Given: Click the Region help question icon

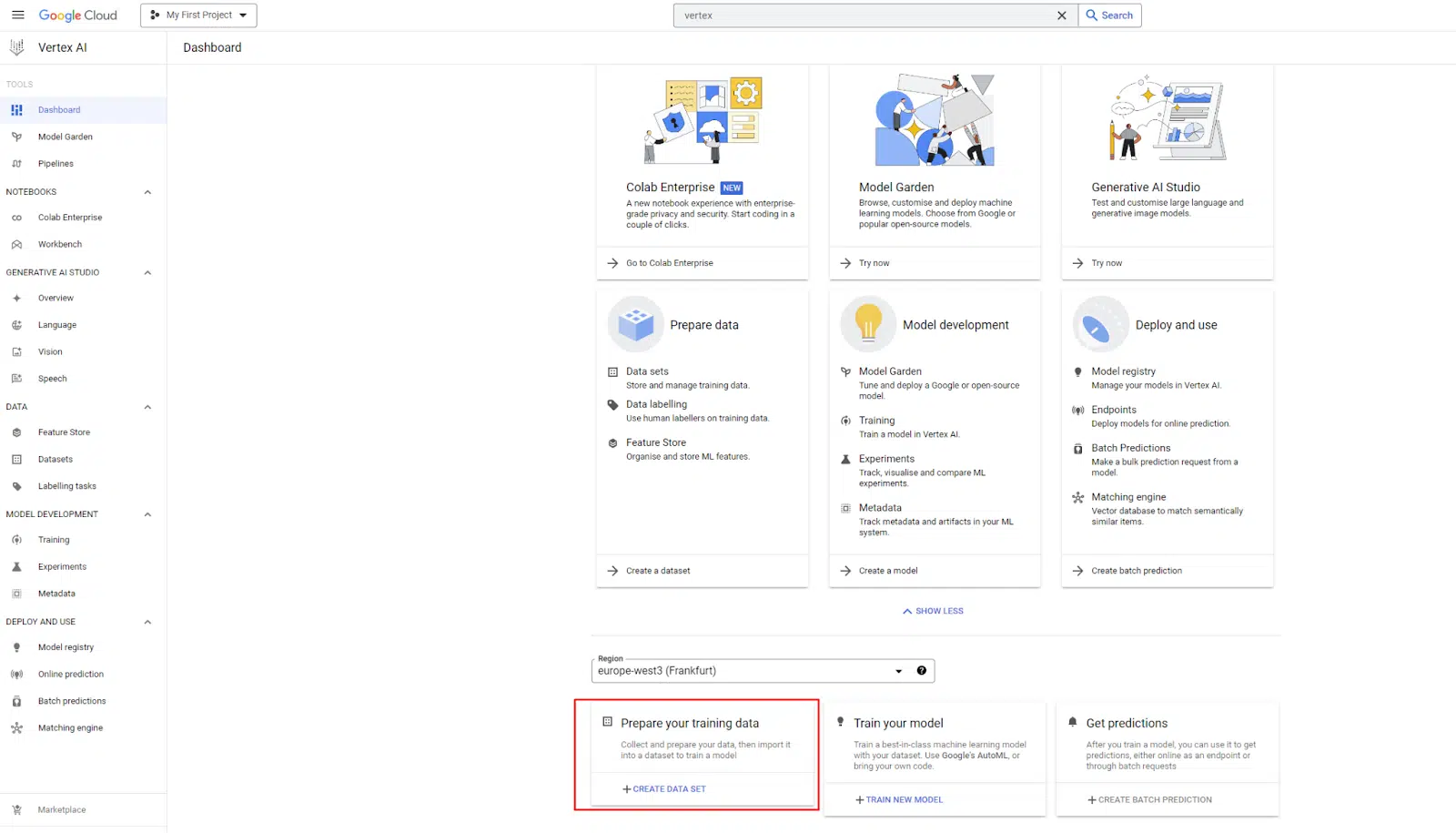Looking at the screenshot, I should click(x=922, y=671).
